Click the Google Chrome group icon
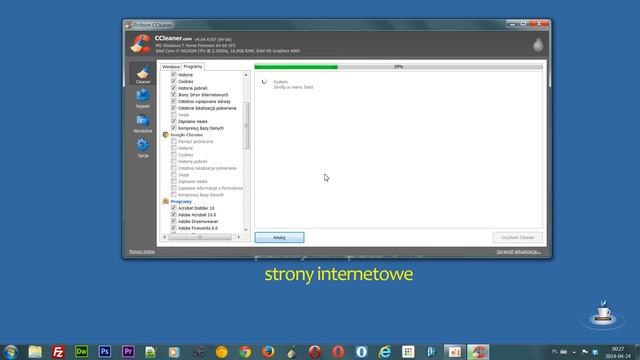The height and width of the screenshot is (360, 640). [x=165, y=135]
